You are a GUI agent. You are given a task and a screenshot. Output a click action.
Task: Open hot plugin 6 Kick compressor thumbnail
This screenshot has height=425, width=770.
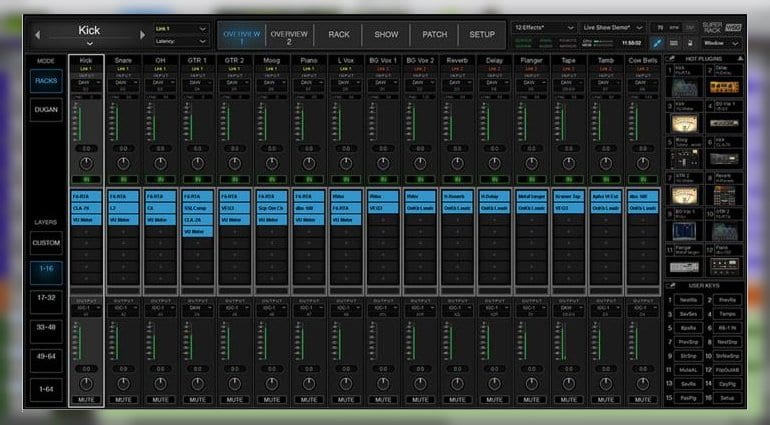tap(724, 159)
